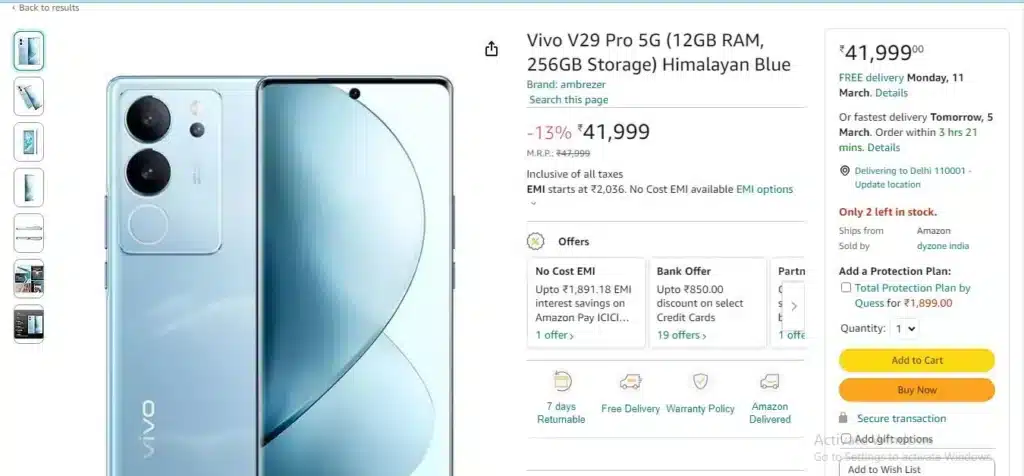Tick the Add gift options checkbox
The width and height of the screenshot is (1024, 476).
click(x=846, y=439)
